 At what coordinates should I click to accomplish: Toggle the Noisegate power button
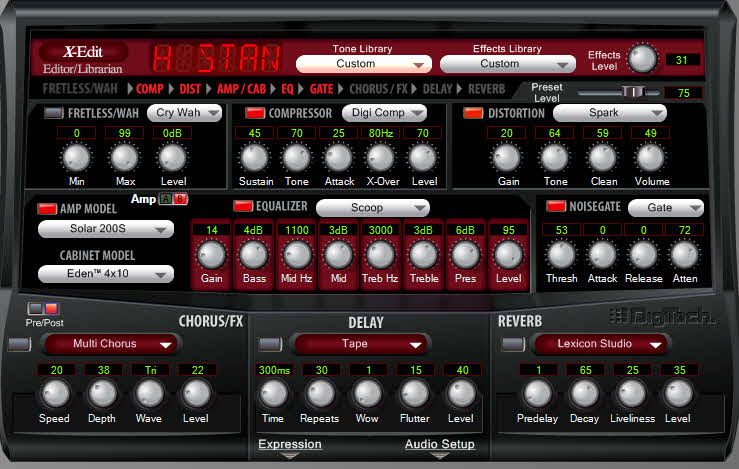pyautogui.click(x=556, y=206)
